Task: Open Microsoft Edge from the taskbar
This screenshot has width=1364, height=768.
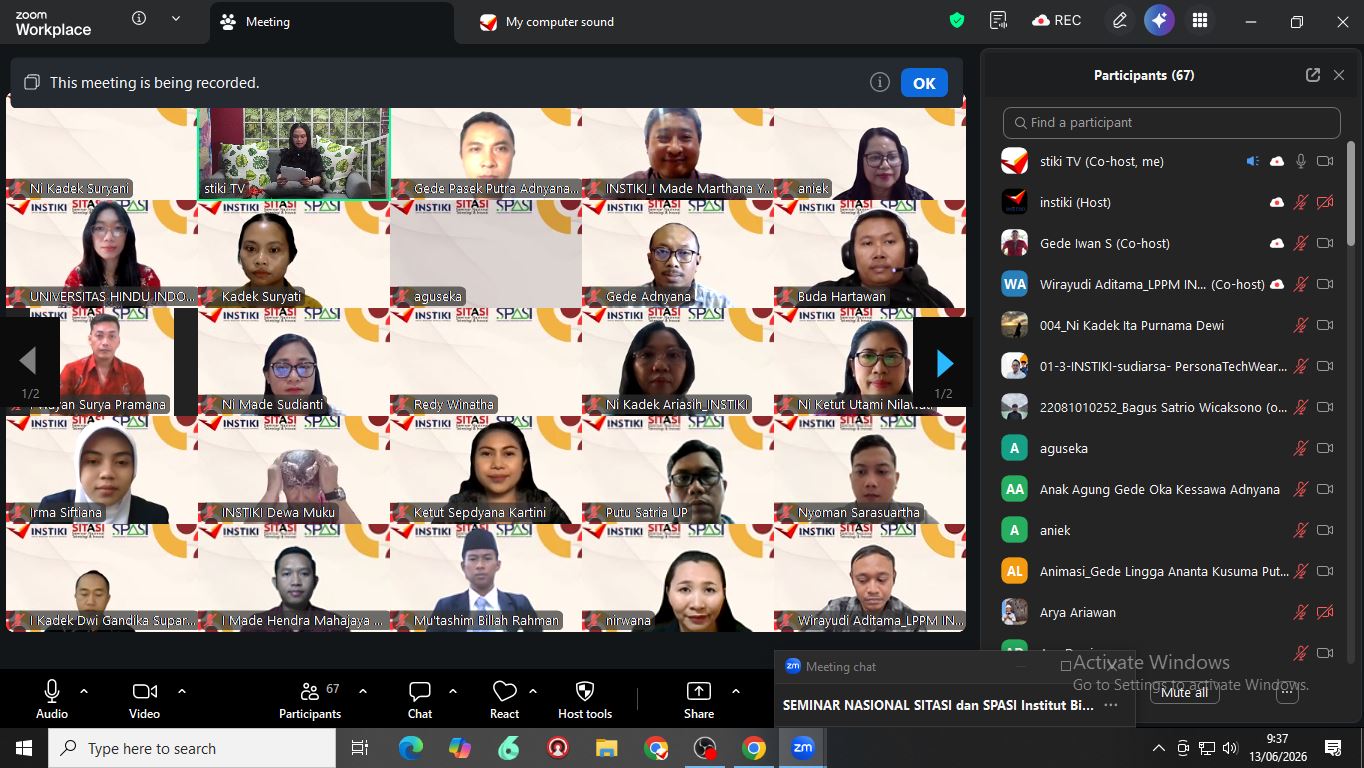Action: pyautogui.click(x=410, y=748)
